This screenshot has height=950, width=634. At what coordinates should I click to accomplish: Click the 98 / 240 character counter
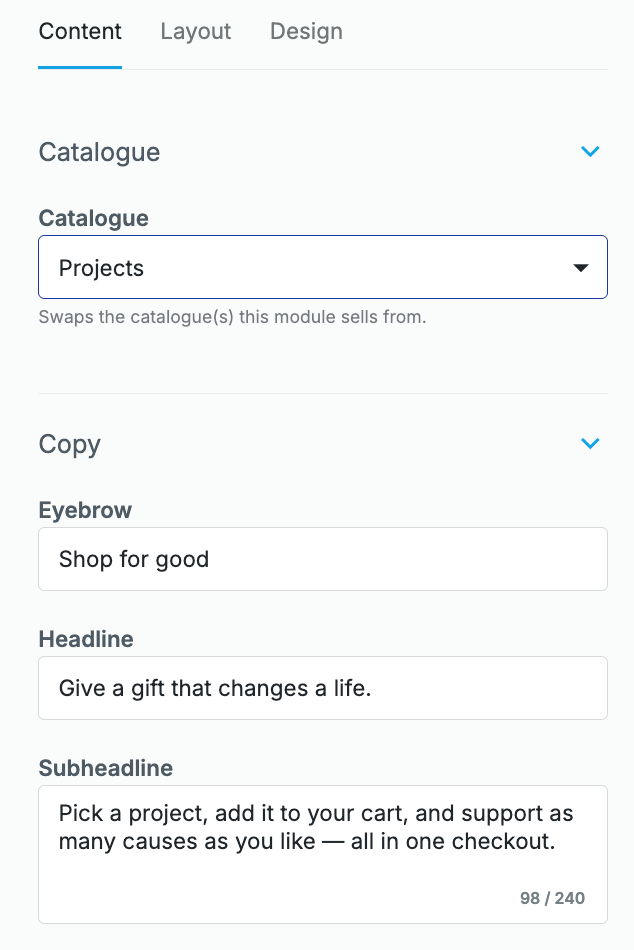click(x=552, y=898)
